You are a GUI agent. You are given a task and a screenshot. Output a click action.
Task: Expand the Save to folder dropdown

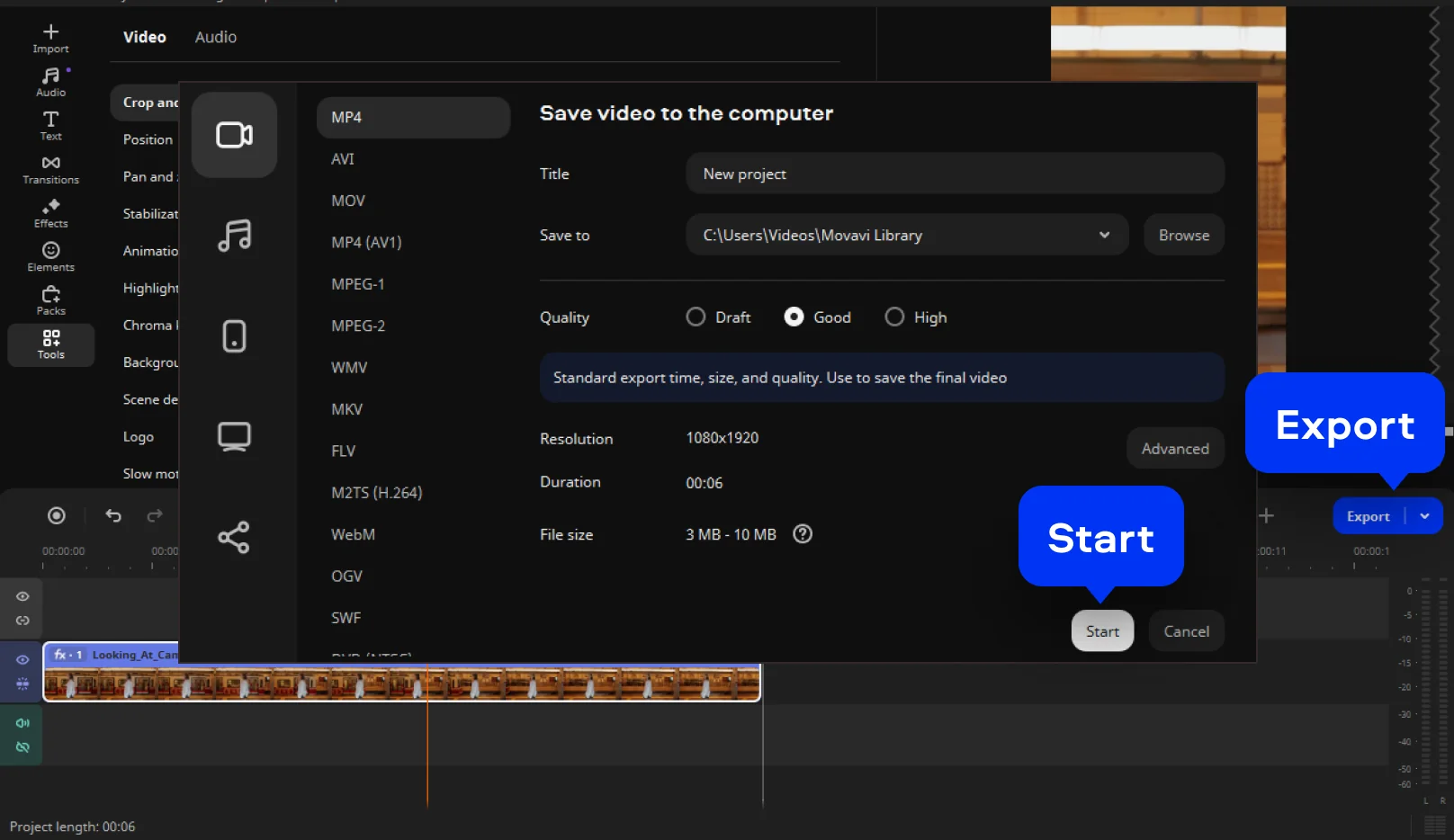[x=1104, y=236]
